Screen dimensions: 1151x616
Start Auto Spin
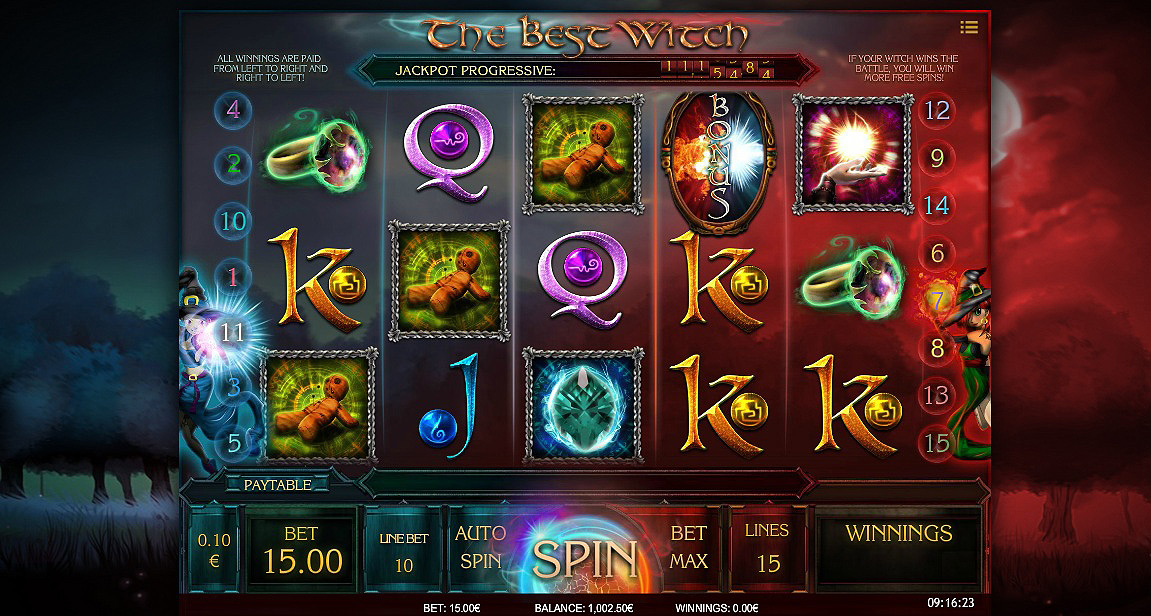click(481, 548)
